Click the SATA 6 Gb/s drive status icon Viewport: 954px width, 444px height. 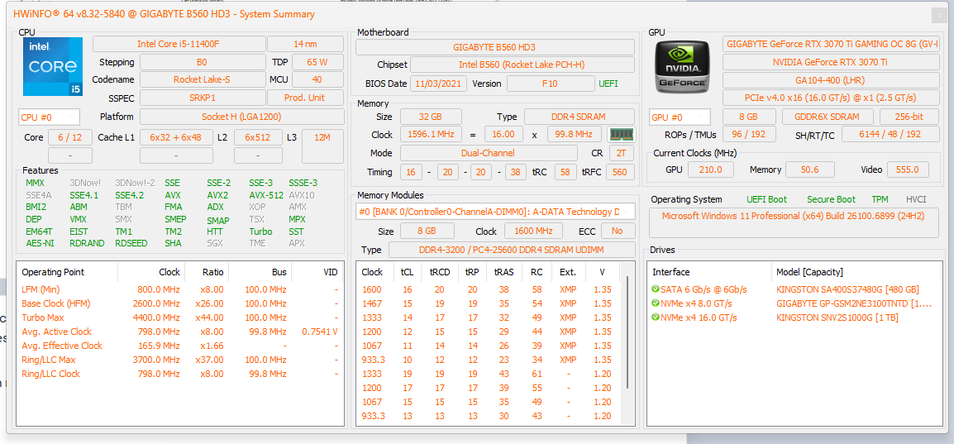click(x=655, y=289)
